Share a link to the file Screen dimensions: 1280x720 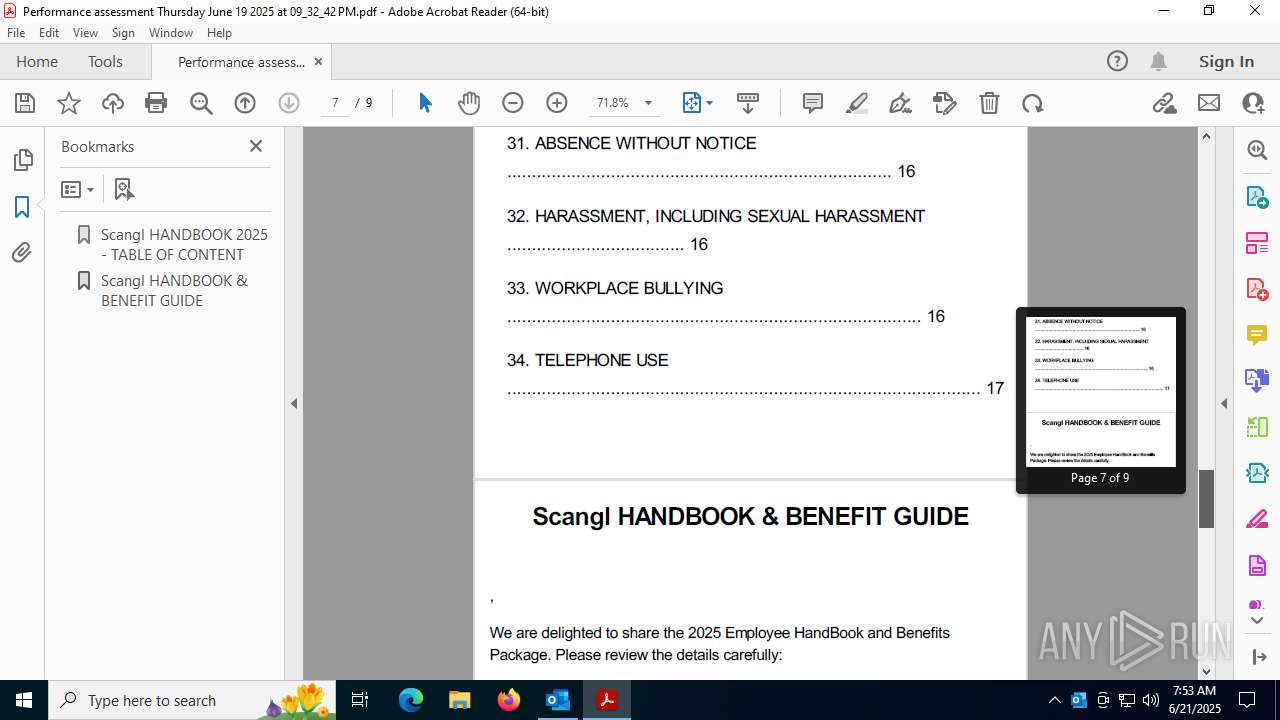(x=1165, y=103)
